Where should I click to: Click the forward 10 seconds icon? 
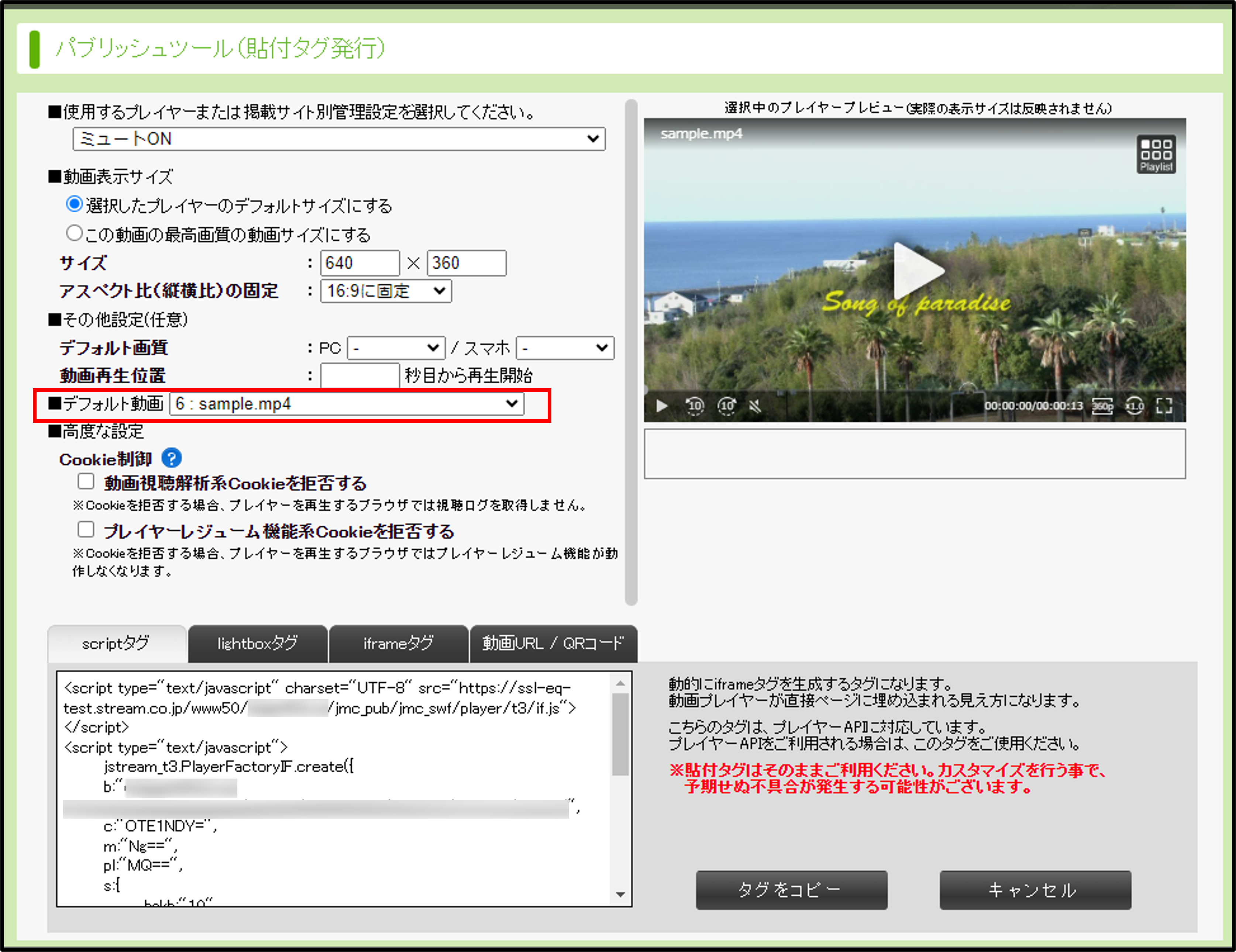(x=727, y=406)
